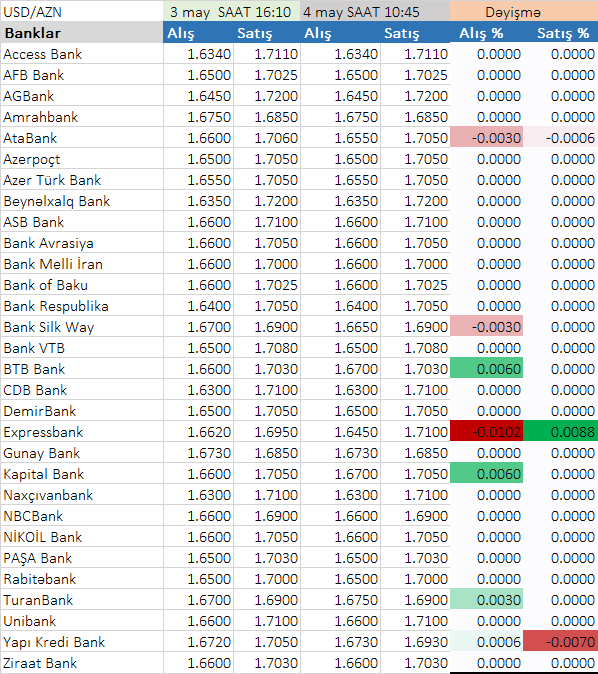The width and height of the screenshot is (598, 674).
Task: Select the 3 may SAAT 16:10 header
Action: [x=232, y=12]
